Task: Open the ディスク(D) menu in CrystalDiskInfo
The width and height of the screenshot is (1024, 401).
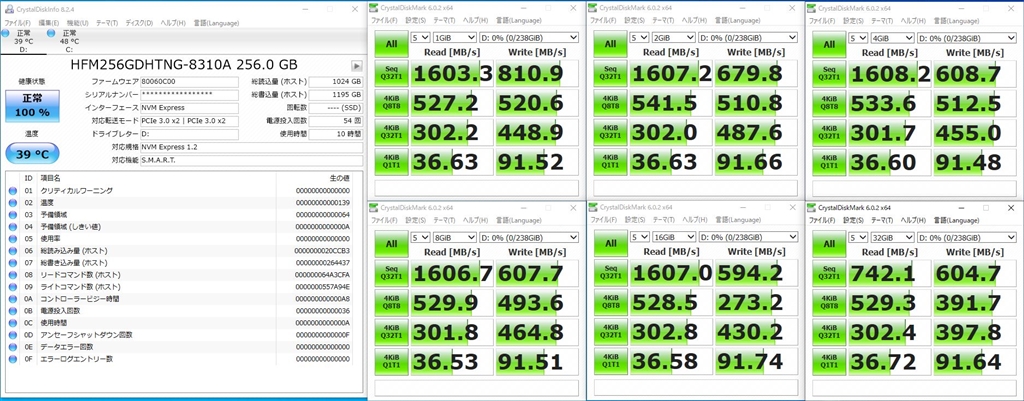Action: [x=139, y=23]
